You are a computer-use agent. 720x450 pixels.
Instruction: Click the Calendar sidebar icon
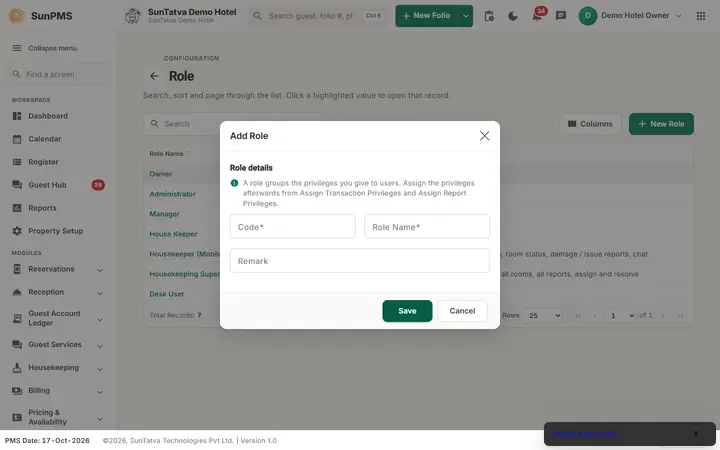pos(17,139)
